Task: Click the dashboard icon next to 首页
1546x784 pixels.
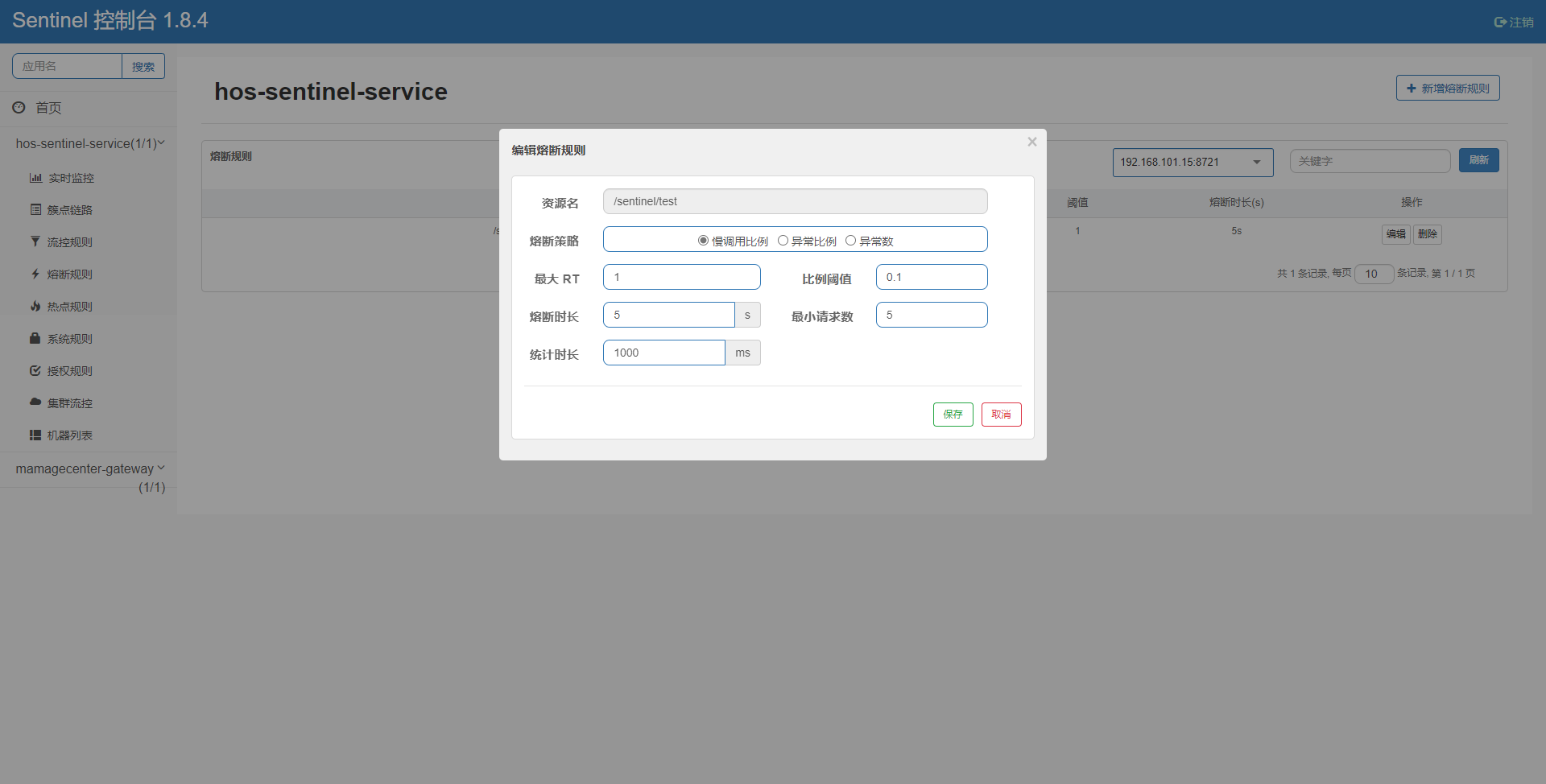Action: click(19, 107)
